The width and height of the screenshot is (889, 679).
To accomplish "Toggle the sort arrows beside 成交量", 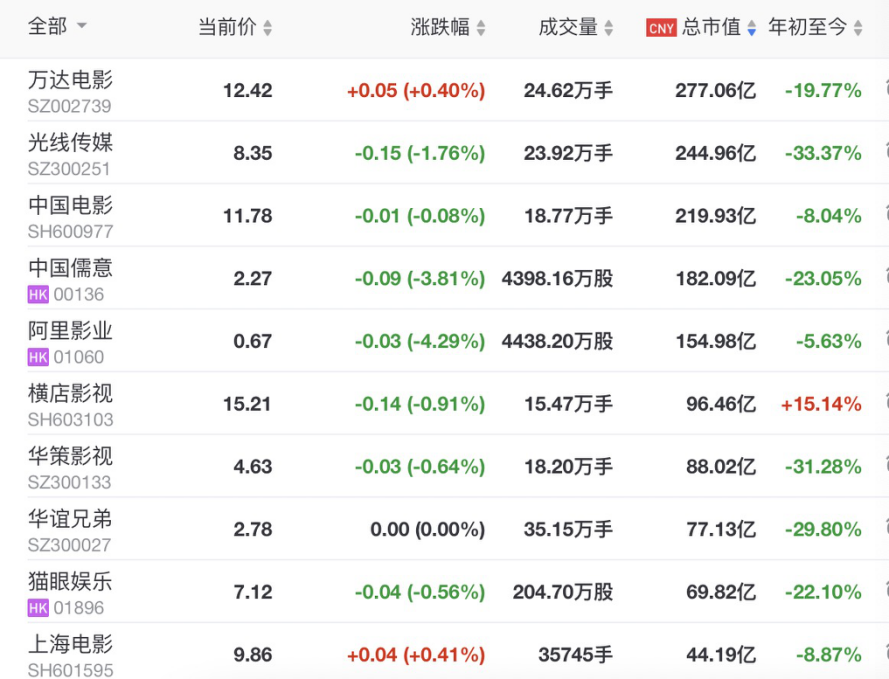I will (608, 29).
